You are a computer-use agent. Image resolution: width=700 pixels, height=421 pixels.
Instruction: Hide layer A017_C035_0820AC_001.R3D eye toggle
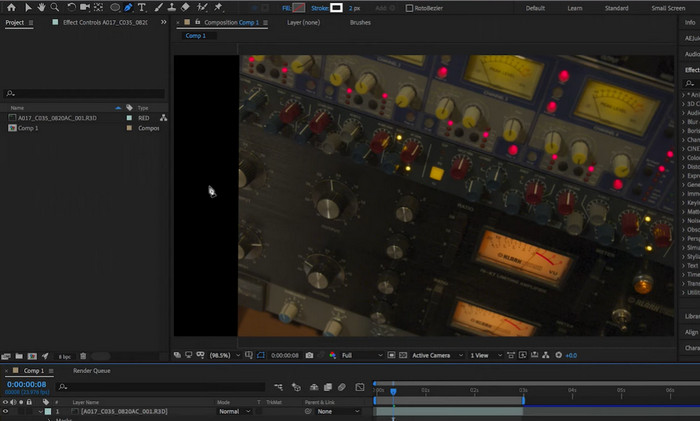pyautogui.click(x=5, y=411)
